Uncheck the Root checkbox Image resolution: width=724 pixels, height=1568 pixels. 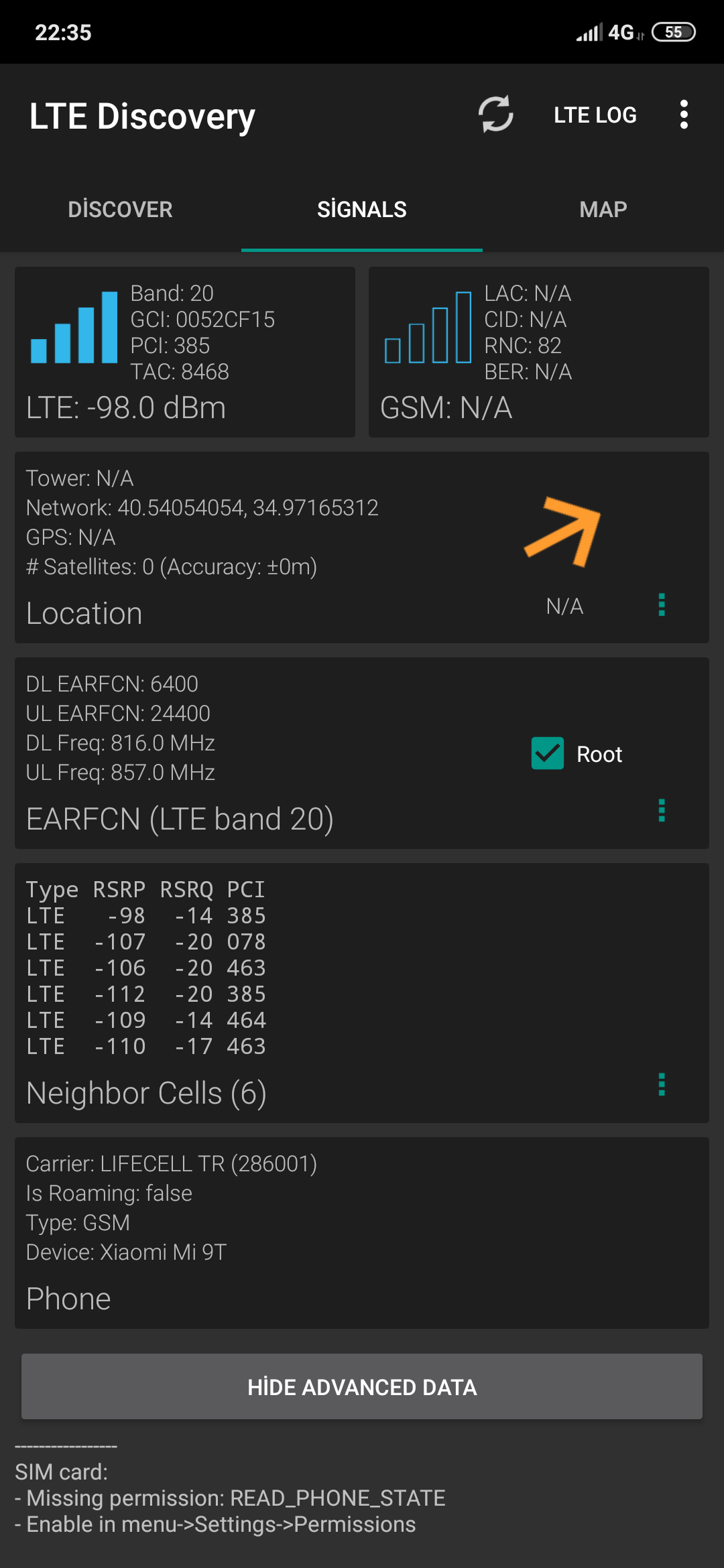coord(548,754)
